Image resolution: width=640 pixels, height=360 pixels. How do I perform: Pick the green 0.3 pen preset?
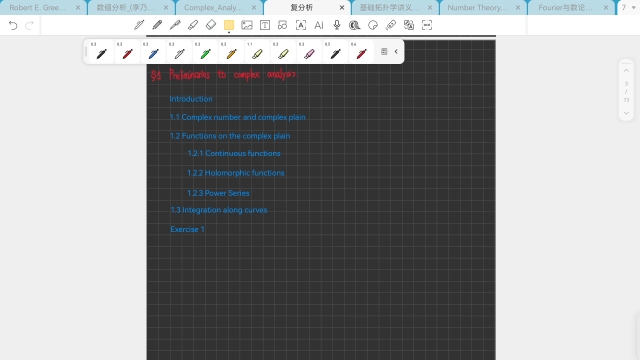[x=205, y=51]
